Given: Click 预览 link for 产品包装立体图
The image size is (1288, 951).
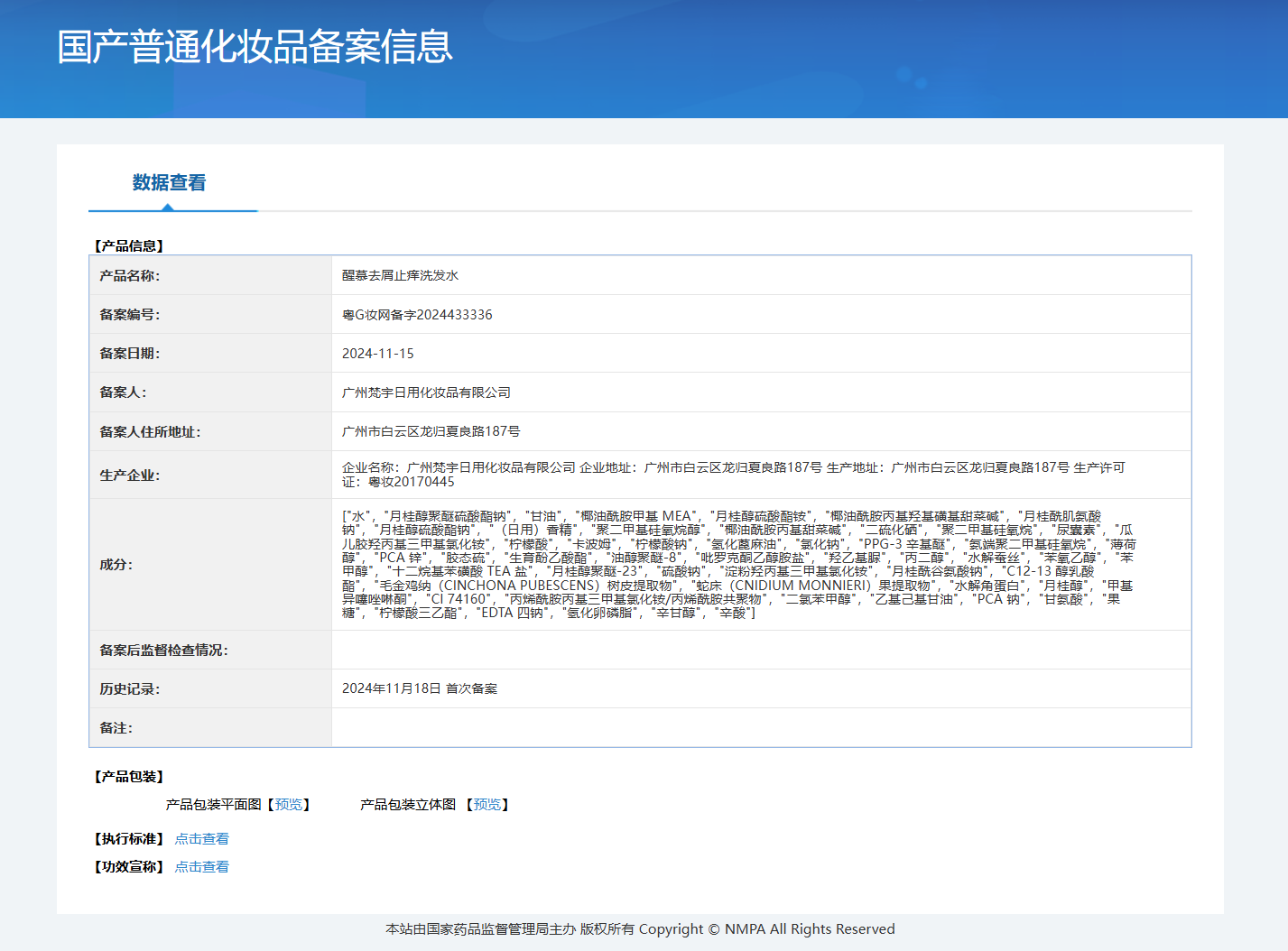Looking at the screenshot, I should pos(487,805).
